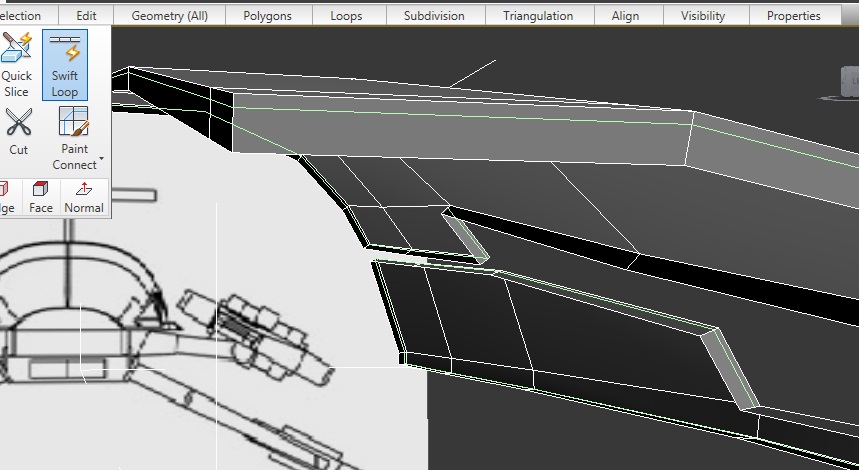Click the blueprint reference image in the viewport
Viewport: 859px width, 470px height.
click(x=200, y=330)
